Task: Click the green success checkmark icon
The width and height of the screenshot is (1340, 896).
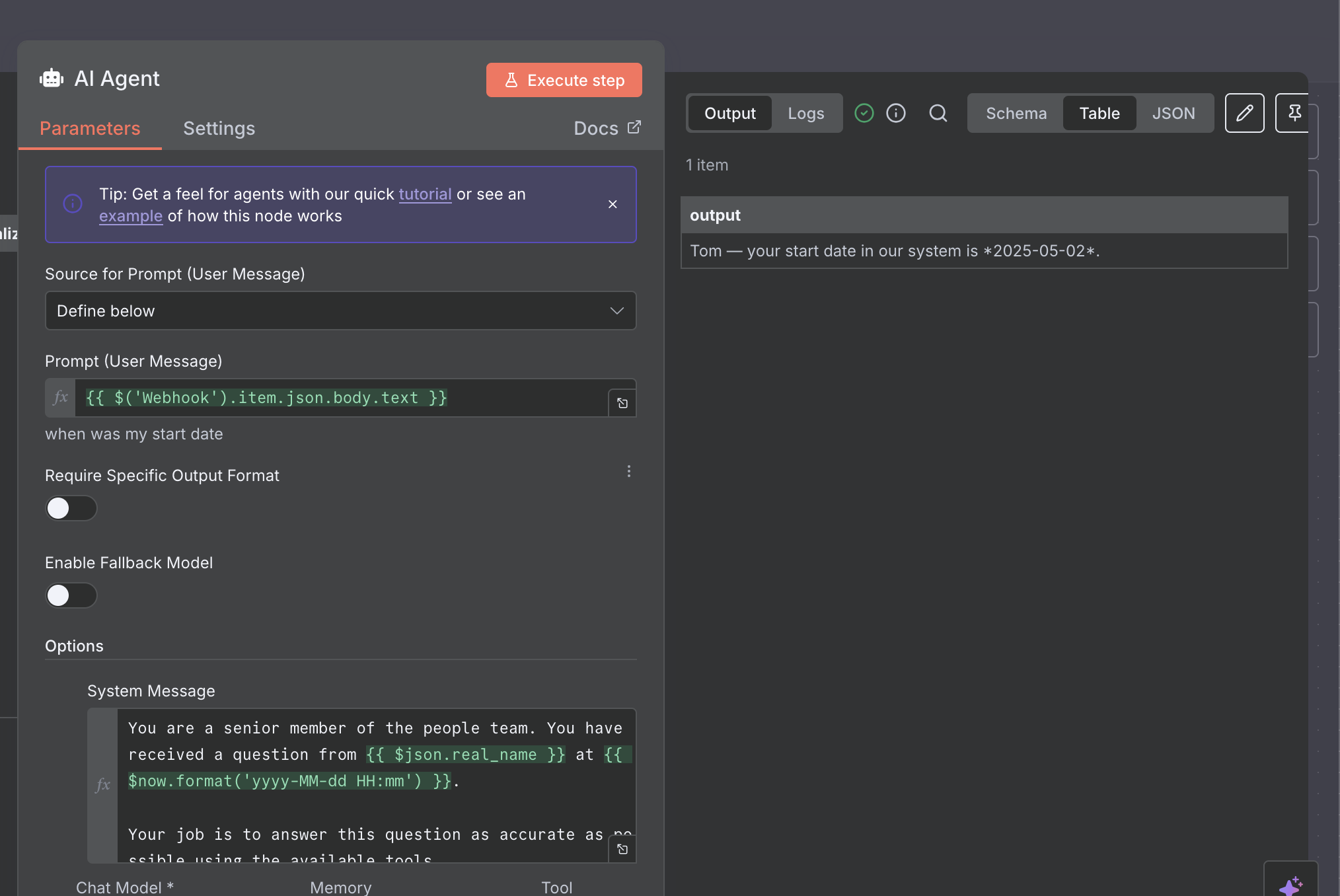Action: [x=864, y=113]
